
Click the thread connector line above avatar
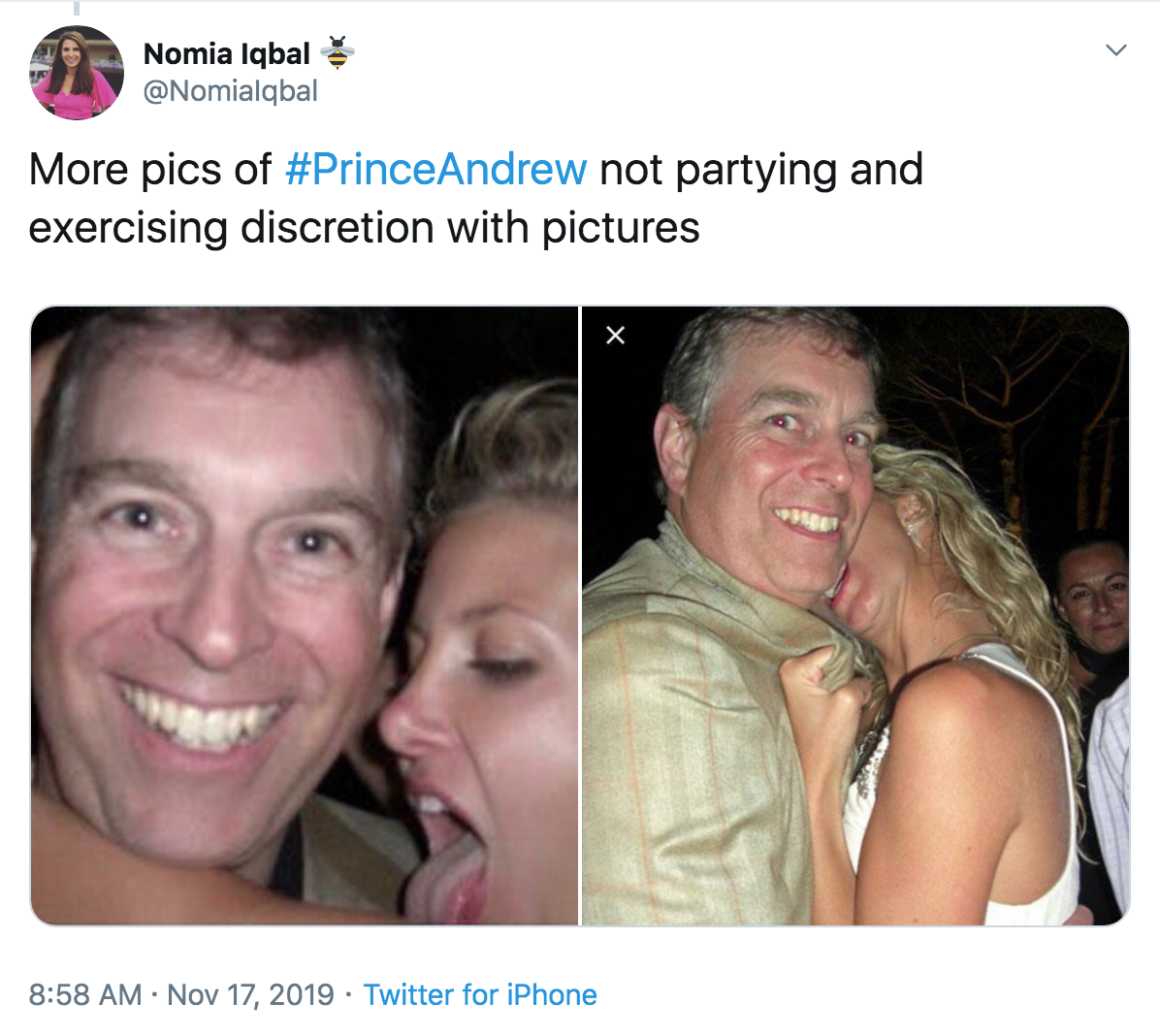(76, 8)
